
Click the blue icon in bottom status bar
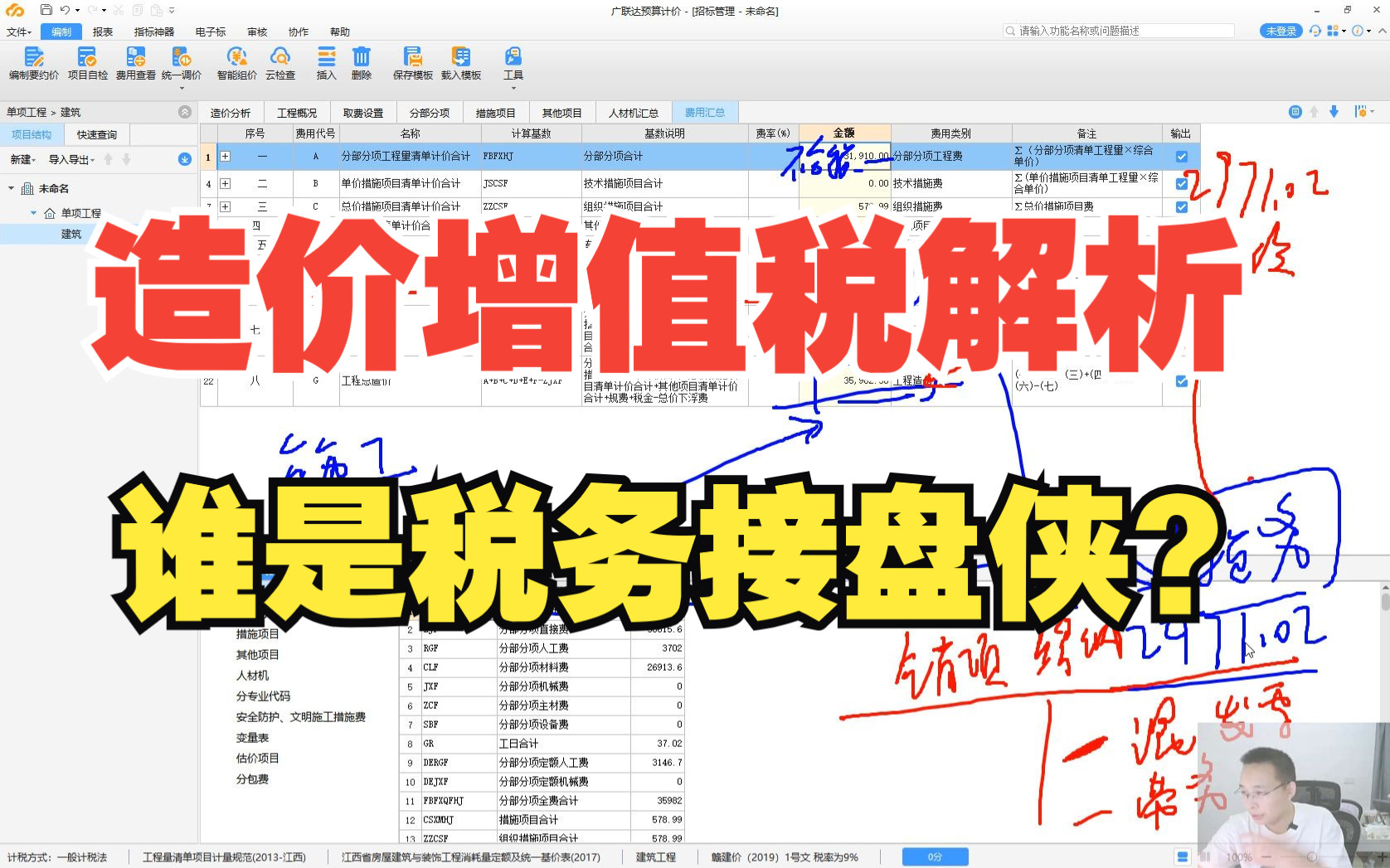1183,856
